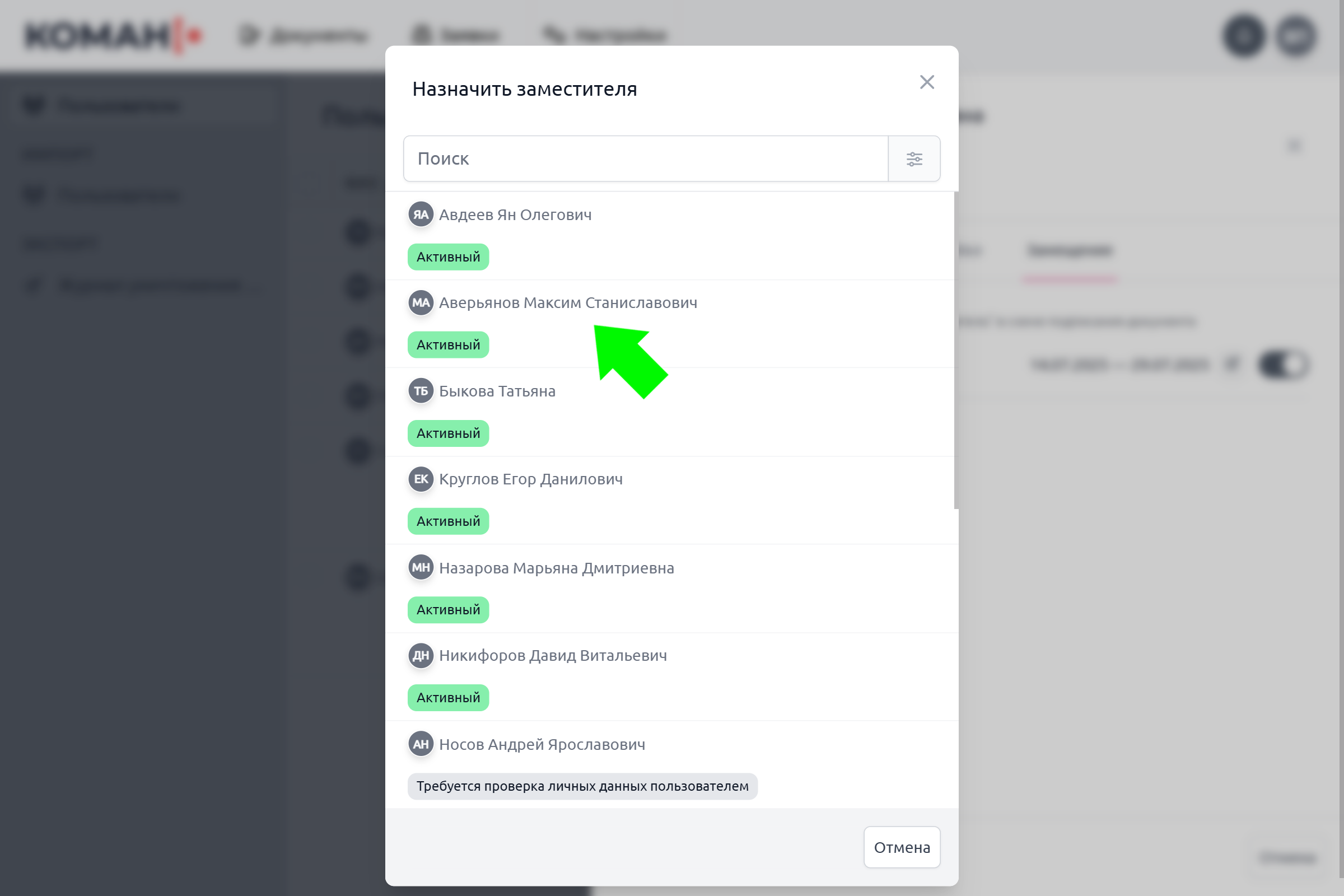Image resolution: width=1344 pixels, height=896 pixels.
Task: Click the ЯА avatar for Авдеев Ян Олегович
Action: pyautogui.click(x=421, y=214)
